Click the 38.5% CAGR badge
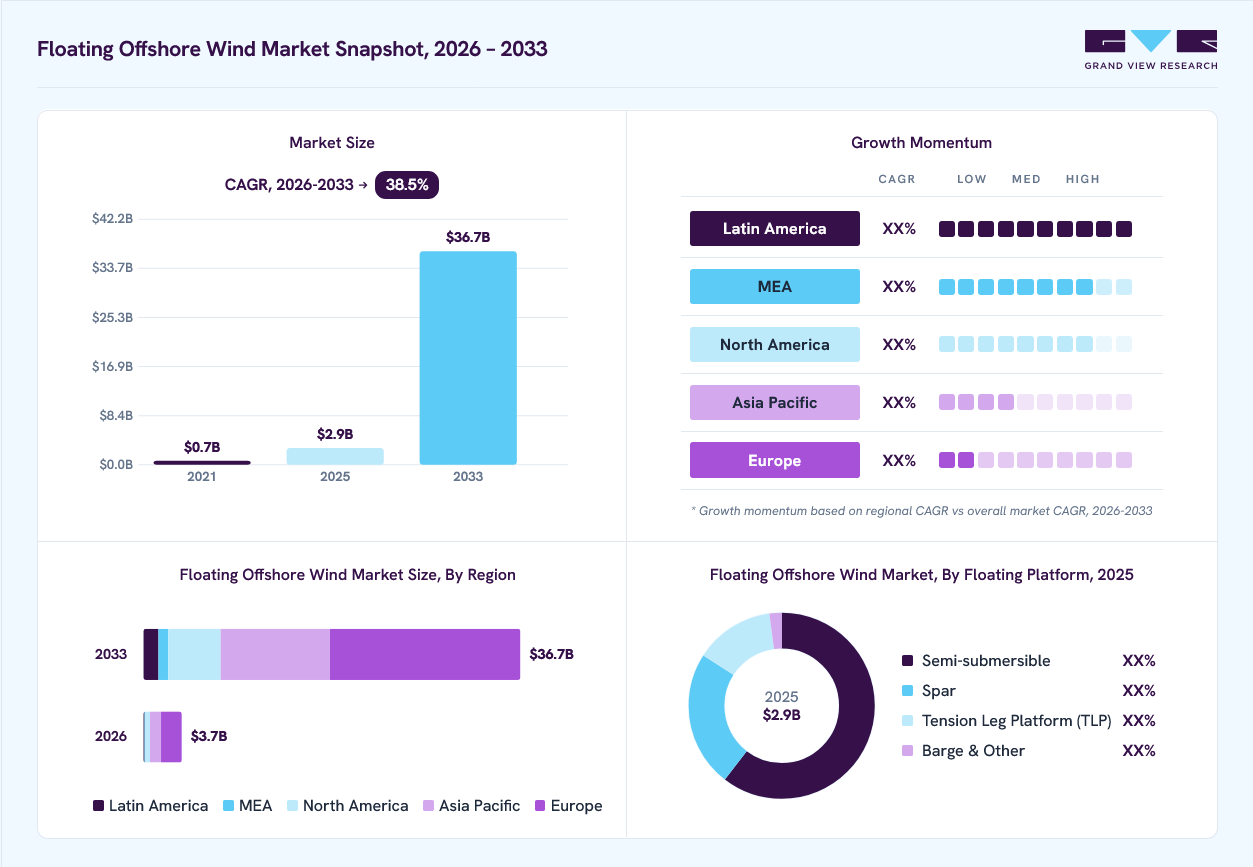 click(x=407, y=185)
